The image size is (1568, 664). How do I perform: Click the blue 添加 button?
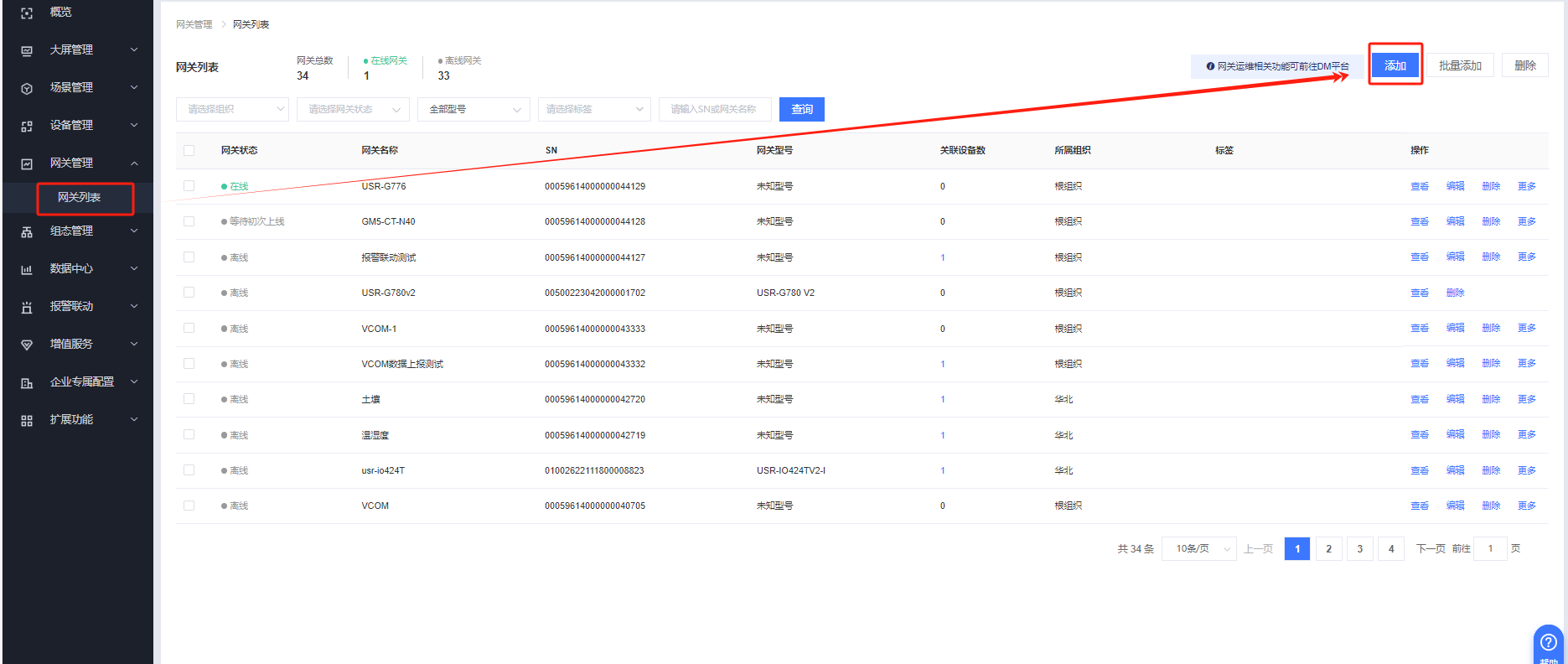click(1395, 65)
